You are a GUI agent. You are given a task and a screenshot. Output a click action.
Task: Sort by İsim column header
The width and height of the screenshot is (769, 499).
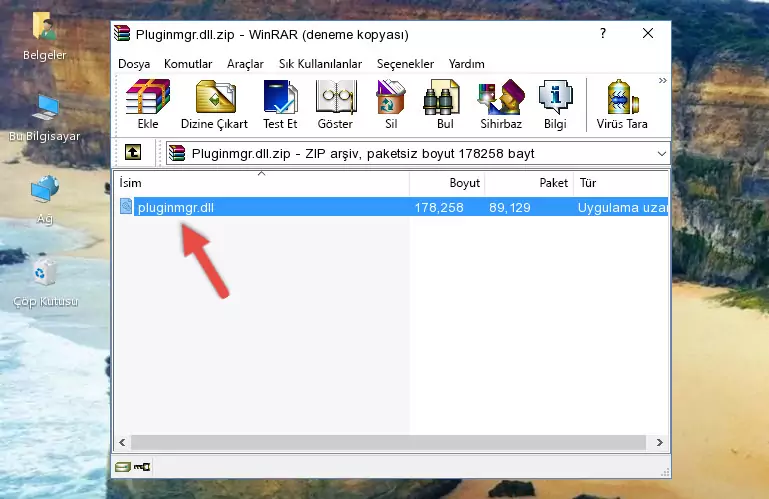pyautogui.click(x=262, y=183)
